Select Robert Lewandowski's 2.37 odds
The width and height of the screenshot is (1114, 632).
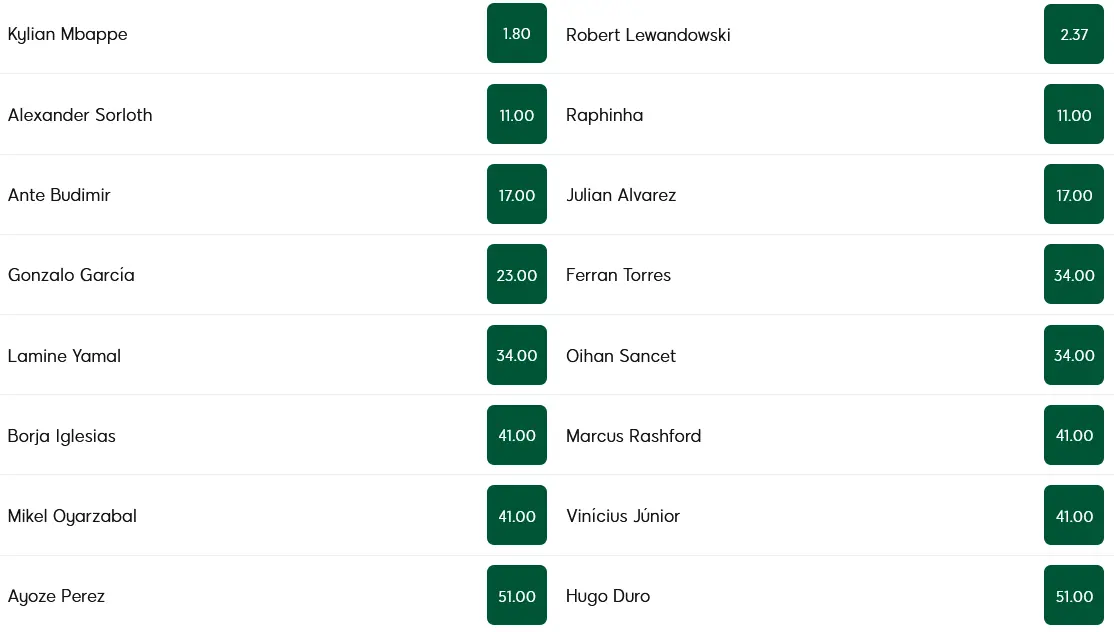(1073, 35)
